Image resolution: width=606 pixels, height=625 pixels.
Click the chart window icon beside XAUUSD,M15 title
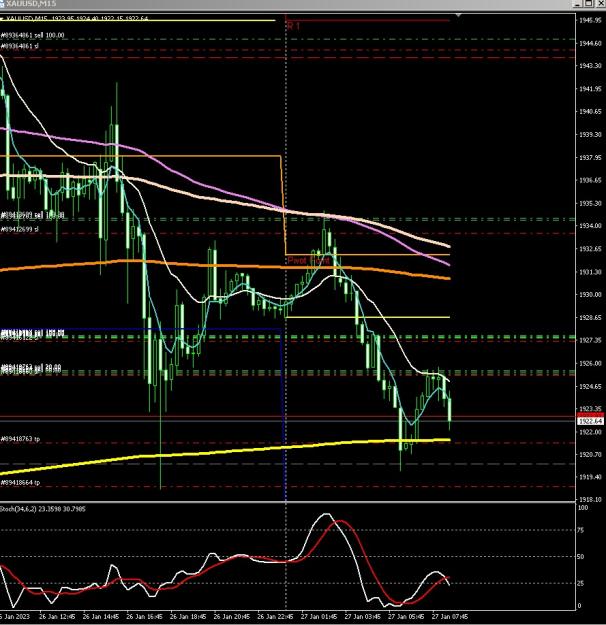tap(2, 4)
